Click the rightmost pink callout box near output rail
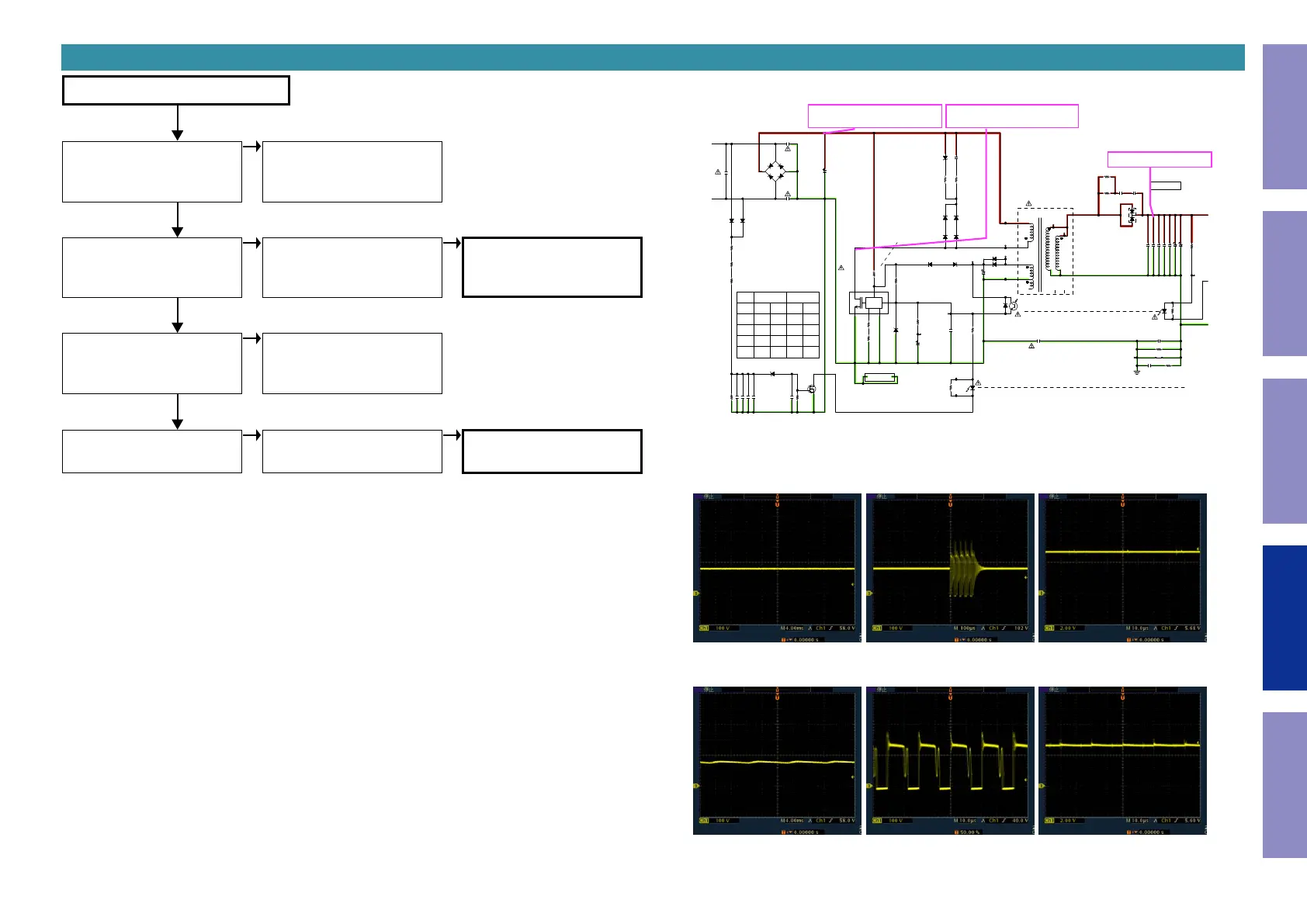 coord(1159,159)
